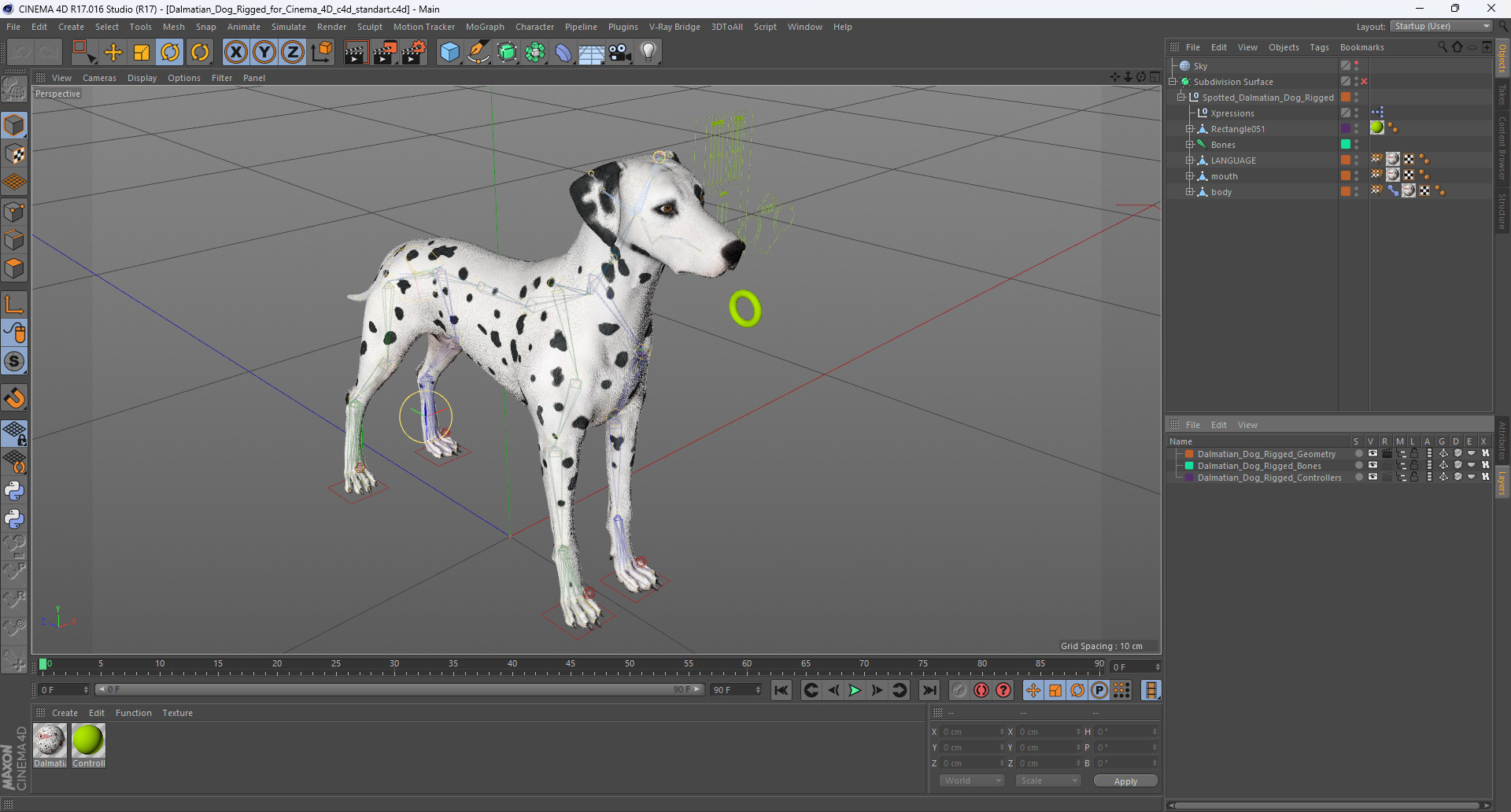
Task: Open the Layout dropdown Startup (User)
Action: (x=1441, y=27)
